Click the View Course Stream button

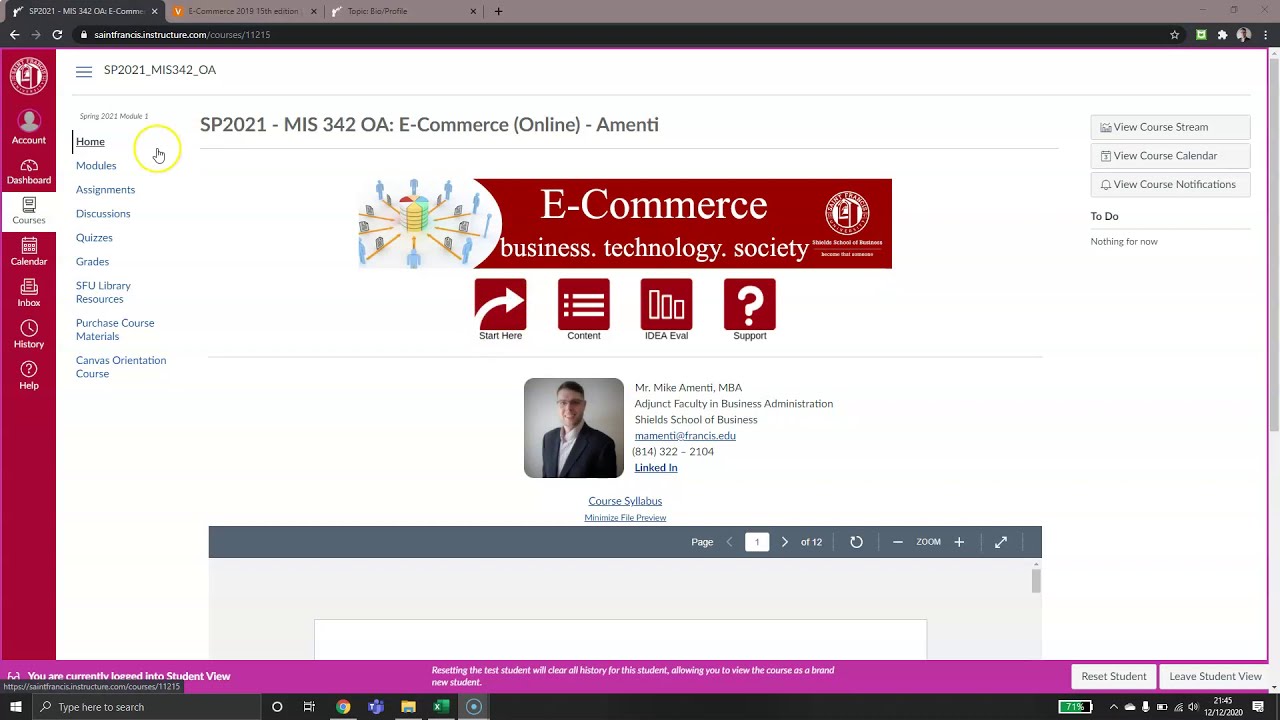(x=1170, y=127)
